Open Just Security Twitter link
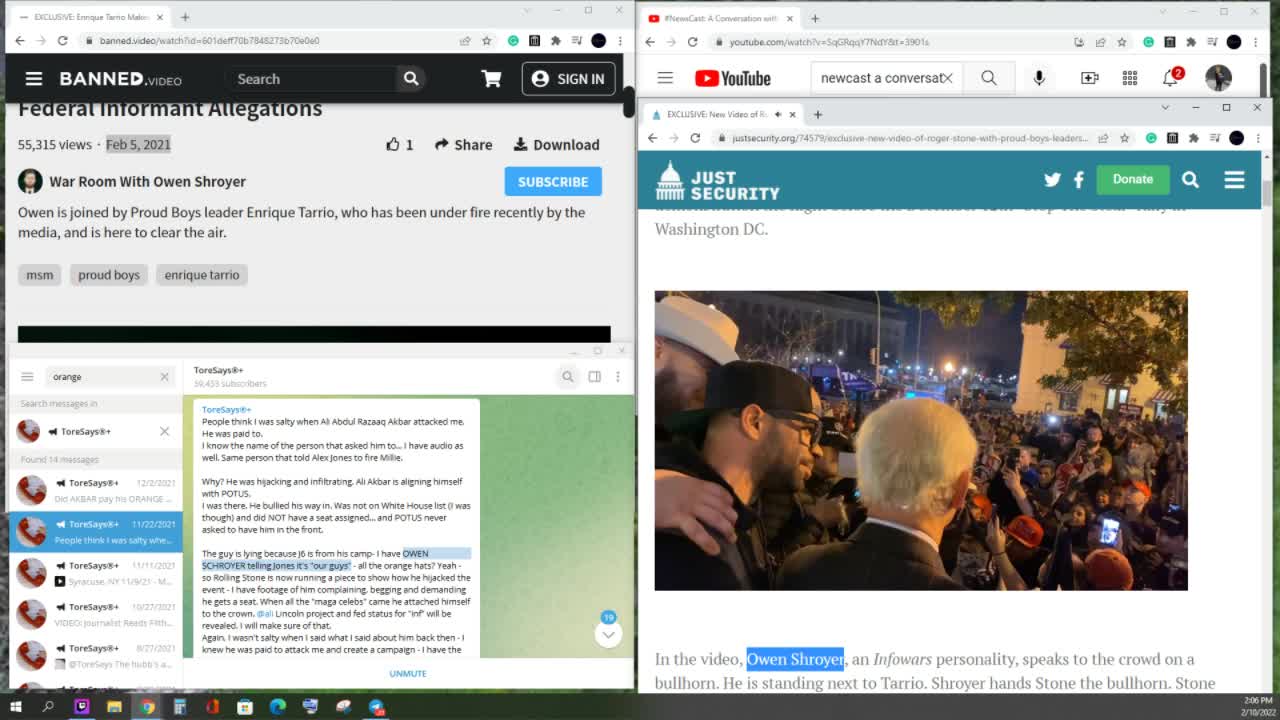1280x720 pixels. coord(1052,180)
